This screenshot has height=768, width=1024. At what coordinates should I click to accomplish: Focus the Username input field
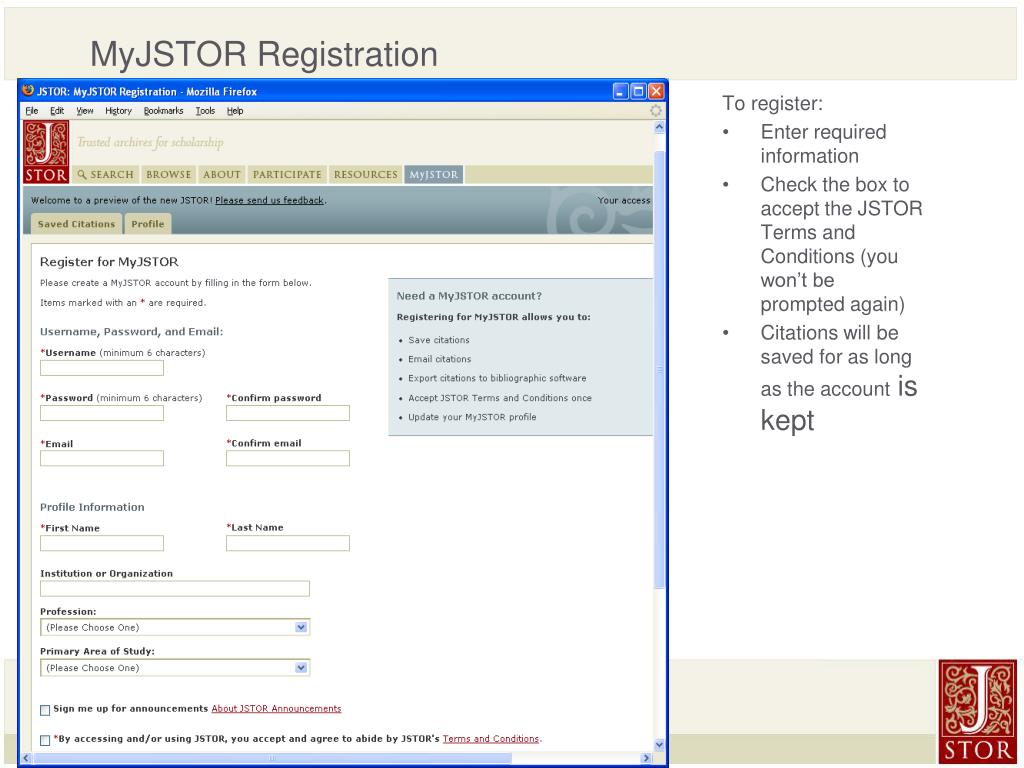pyautogui.click(x=102, y=368)
